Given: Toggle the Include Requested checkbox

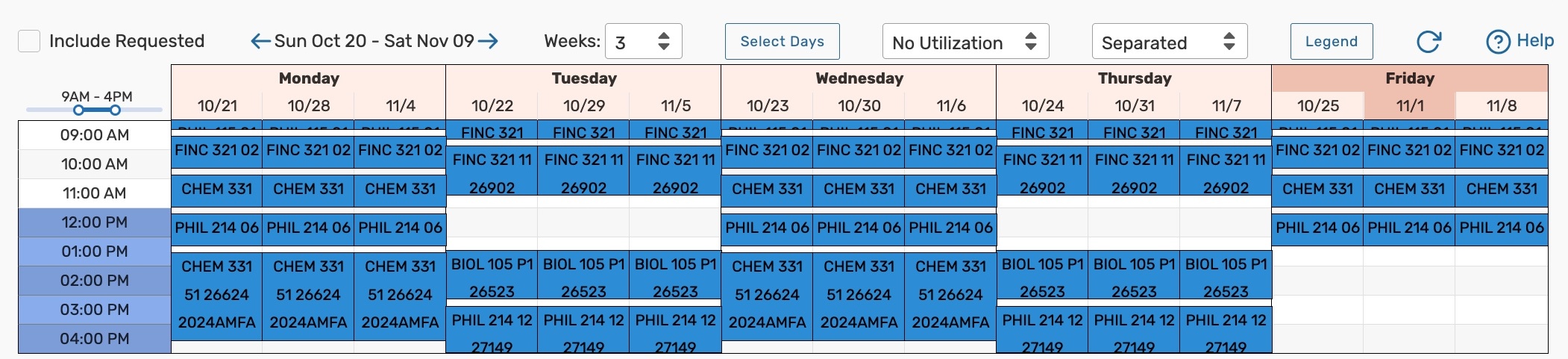Looking at the screenshot, I should tap(29, 41).
